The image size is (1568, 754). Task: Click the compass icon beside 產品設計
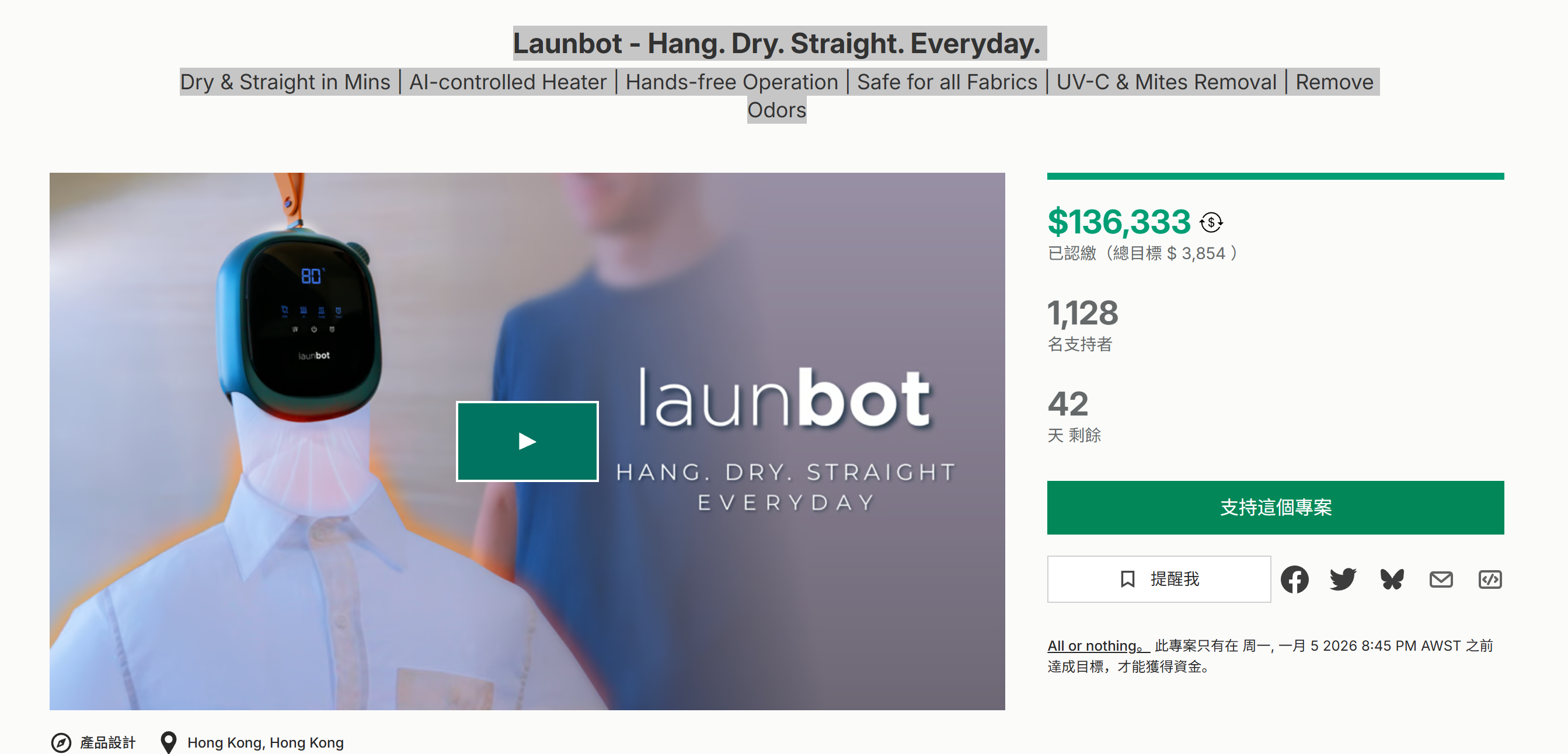click(x=61, y=742)
